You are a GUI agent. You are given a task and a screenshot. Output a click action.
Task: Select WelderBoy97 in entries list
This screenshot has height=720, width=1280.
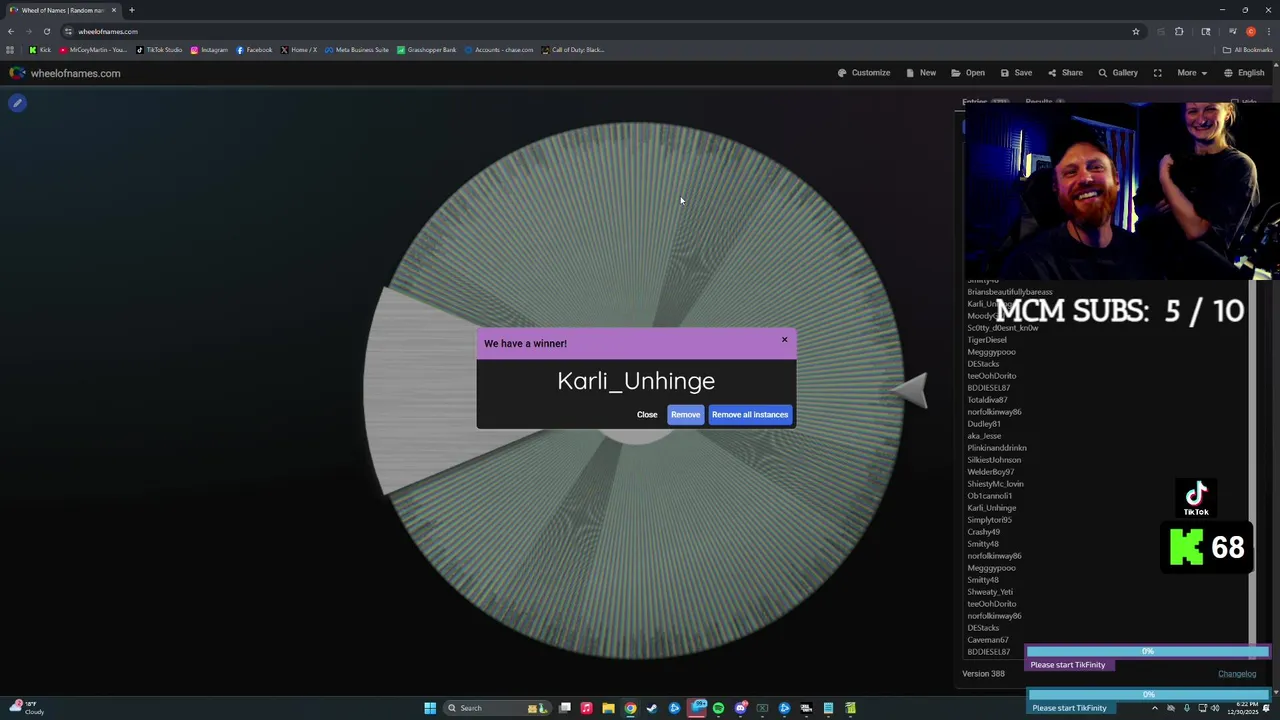(x=991, y=472)
